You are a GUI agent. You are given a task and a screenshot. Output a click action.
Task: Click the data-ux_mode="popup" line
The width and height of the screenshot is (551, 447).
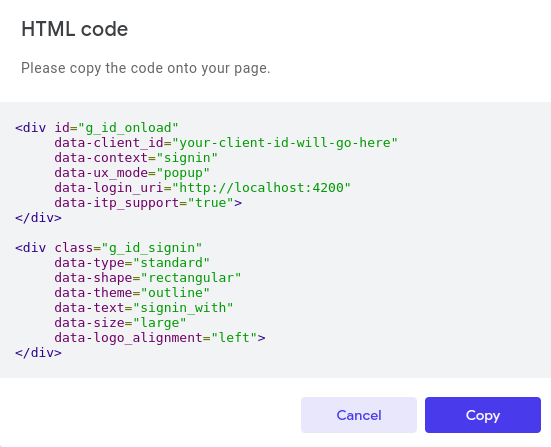(132, 173)
